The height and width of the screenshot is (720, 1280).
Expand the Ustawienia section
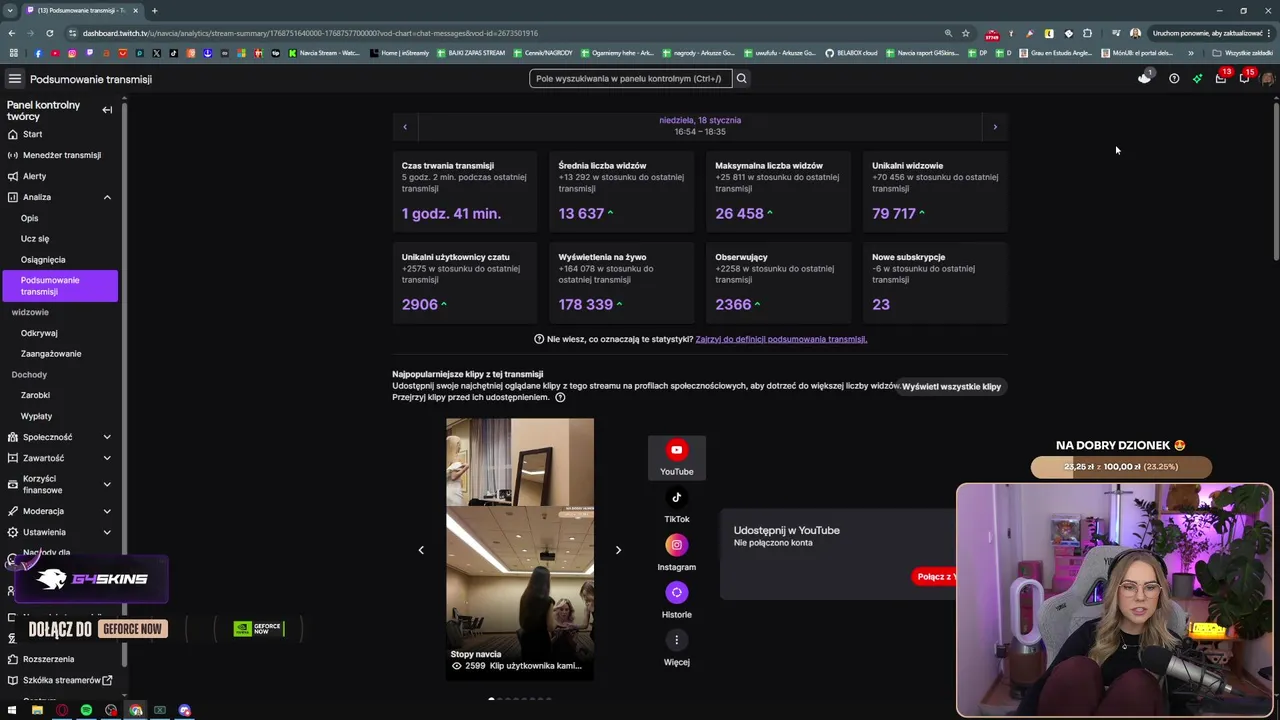point(107,532)
